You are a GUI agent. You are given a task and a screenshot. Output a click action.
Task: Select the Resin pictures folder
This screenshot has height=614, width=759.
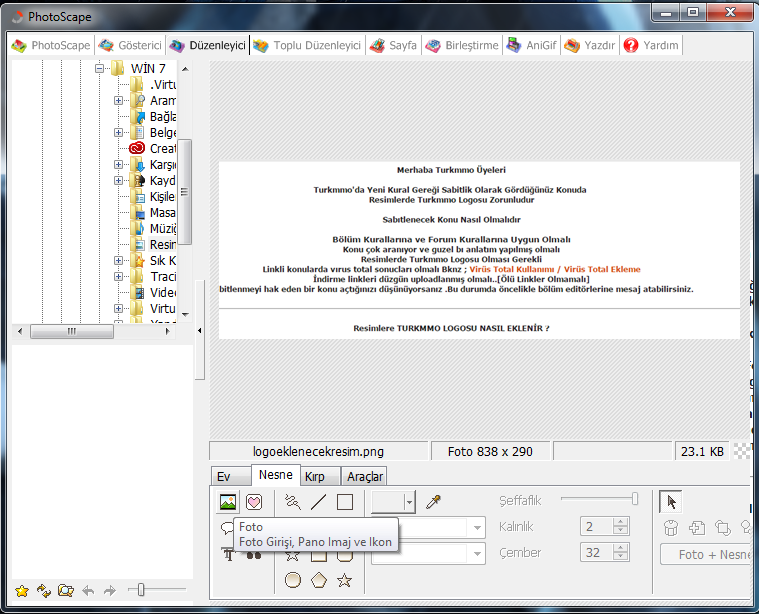tap(154, 245)
